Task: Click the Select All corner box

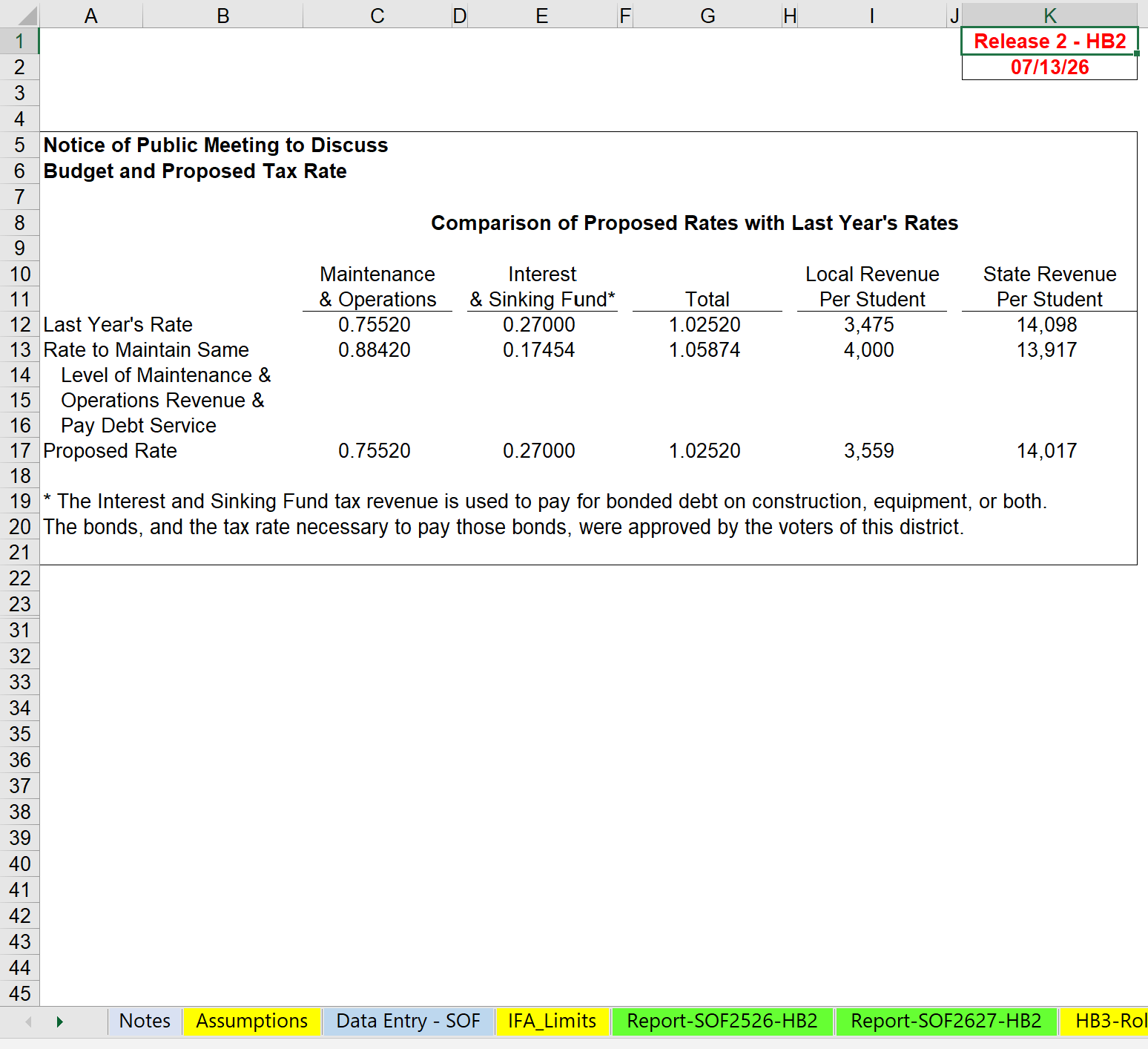Action: pos(19,15)
